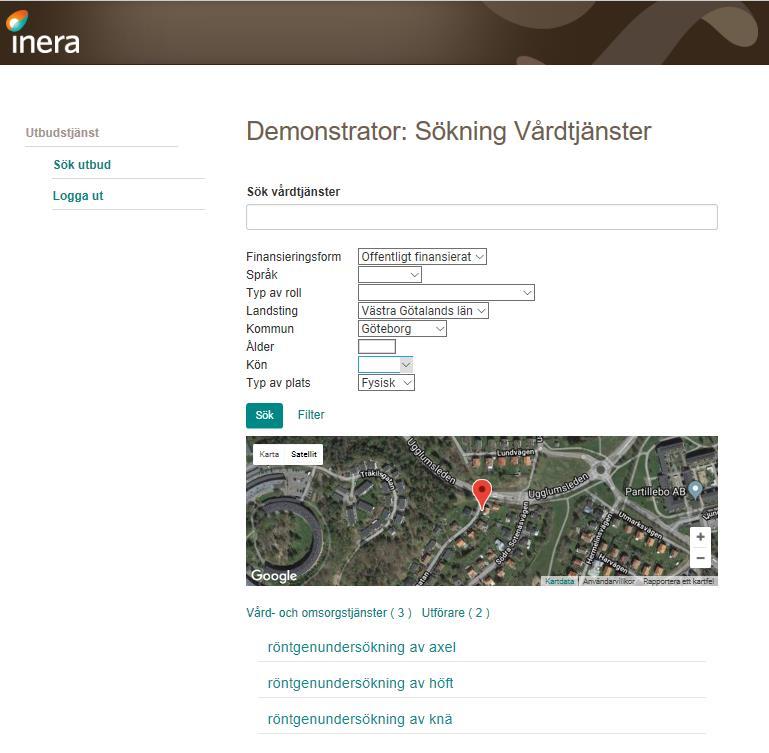
Task: Click Användarvillkor link on map
Action: pos(609,581)
